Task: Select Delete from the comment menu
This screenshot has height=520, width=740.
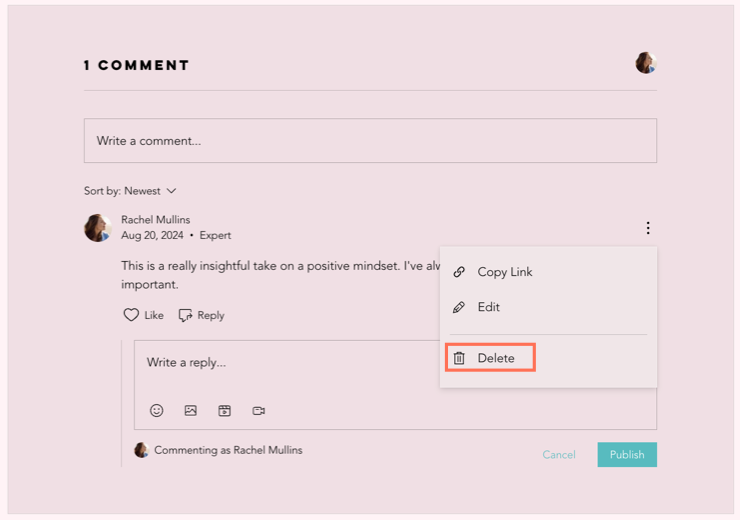Action: coord(496,358)
